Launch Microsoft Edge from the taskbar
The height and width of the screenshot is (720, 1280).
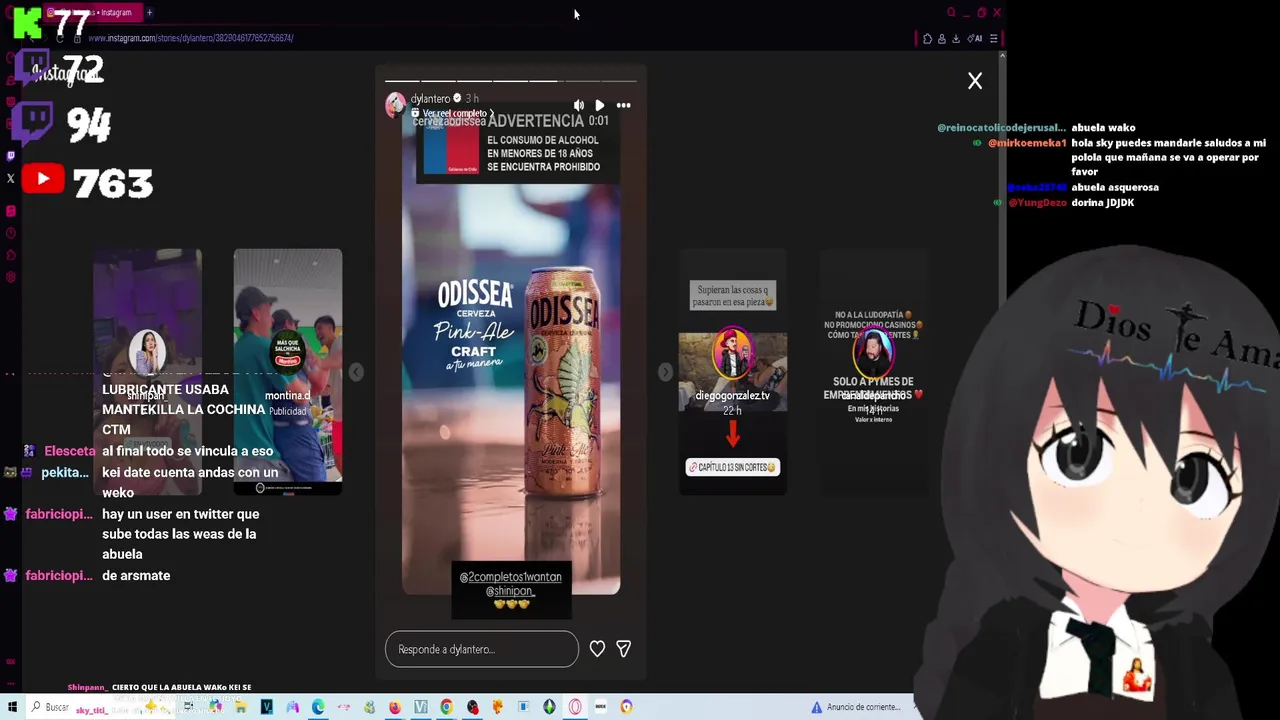[x=318, y=707]
